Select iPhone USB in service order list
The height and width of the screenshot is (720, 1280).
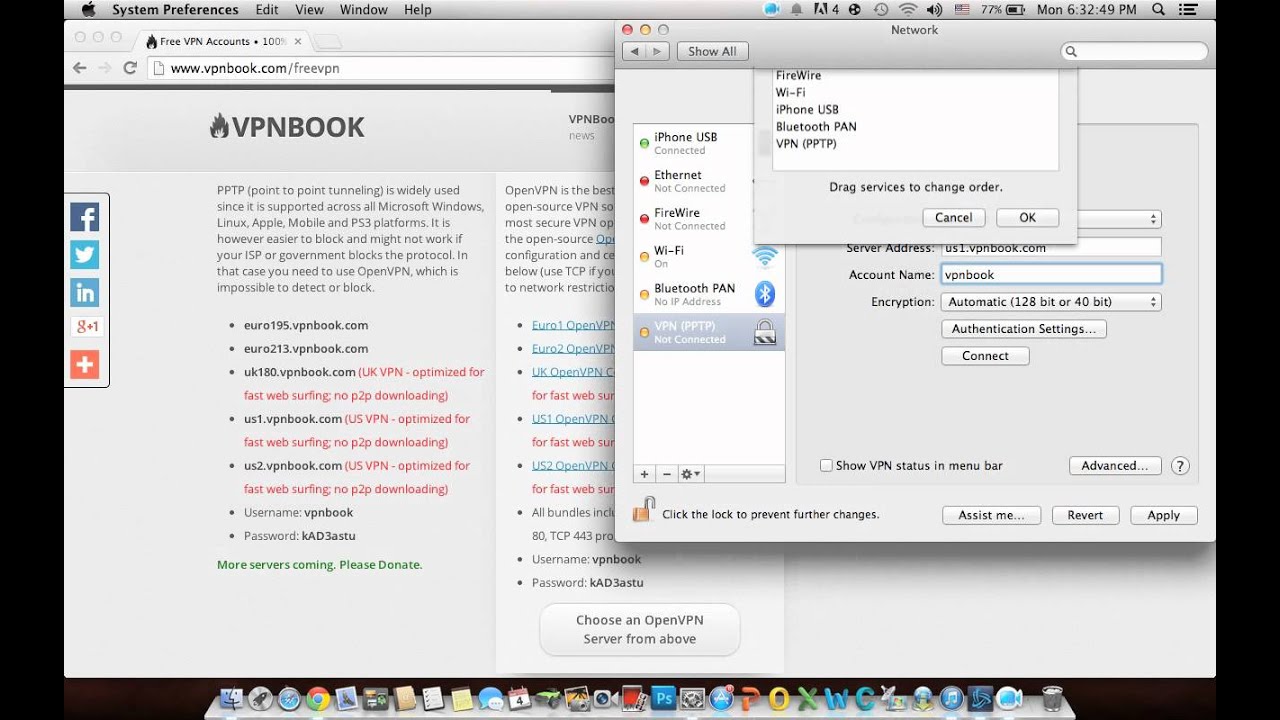(915, 110)
